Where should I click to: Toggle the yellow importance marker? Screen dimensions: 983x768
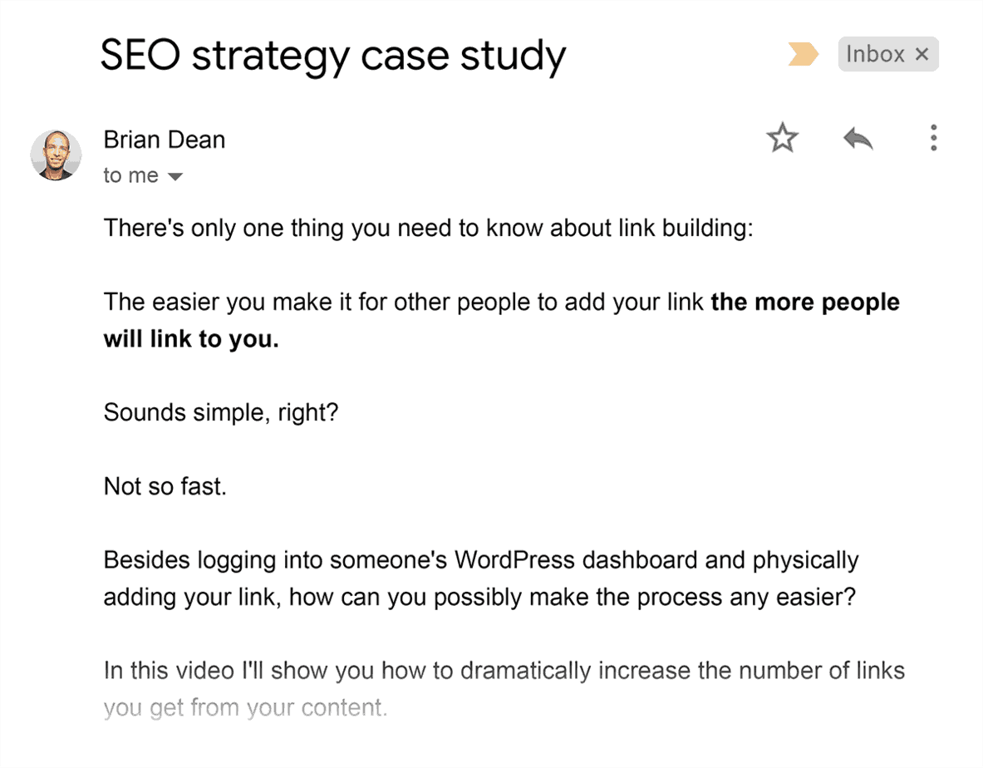tap(803, 55)
